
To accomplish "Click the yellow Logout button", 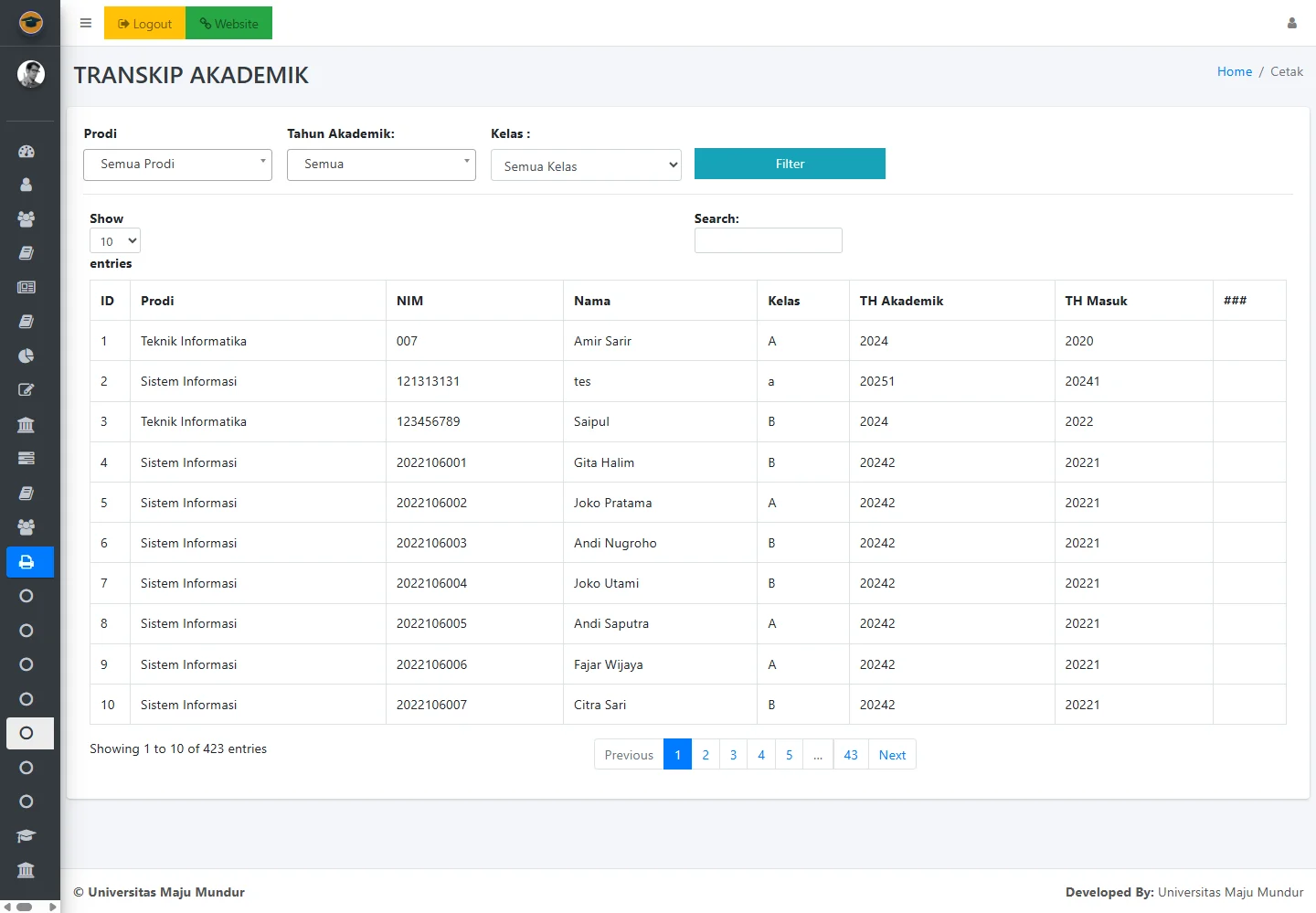I will coord(144,24).
